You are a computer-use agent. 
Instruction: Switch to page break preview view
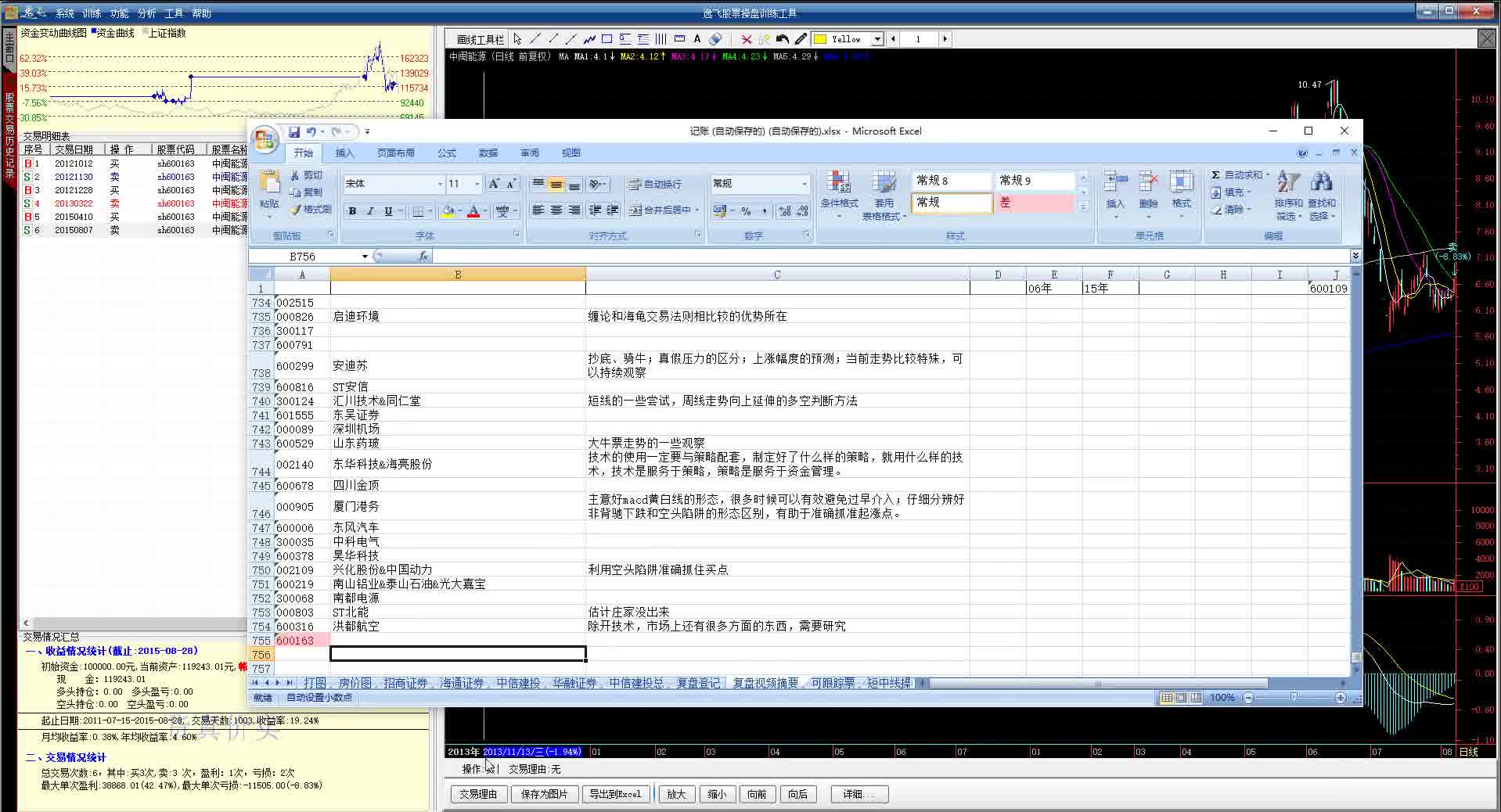(x=1196, y=698)
